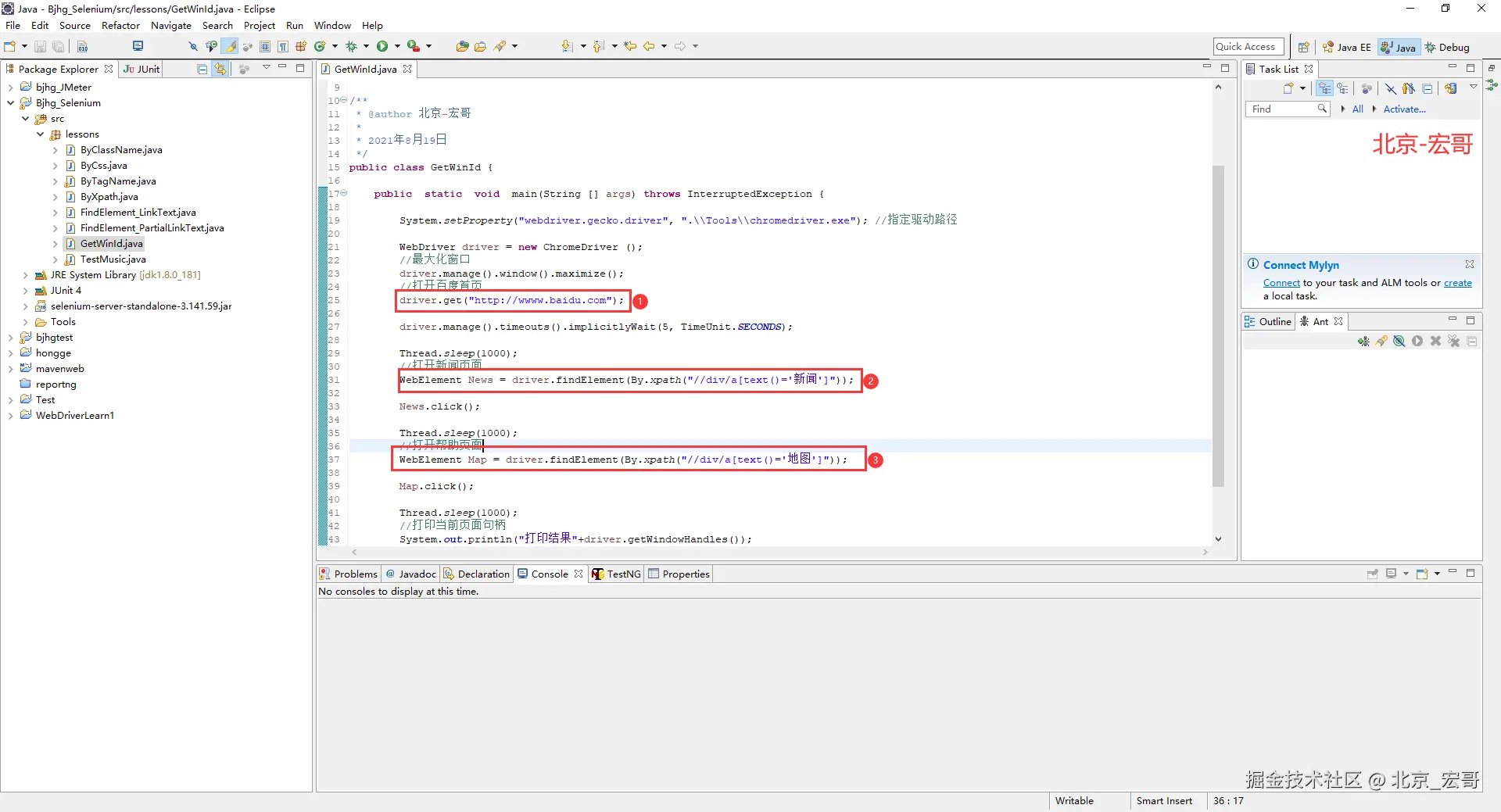Click the Open Perspective icon

pyautogui.click(x=1303, y=48)
